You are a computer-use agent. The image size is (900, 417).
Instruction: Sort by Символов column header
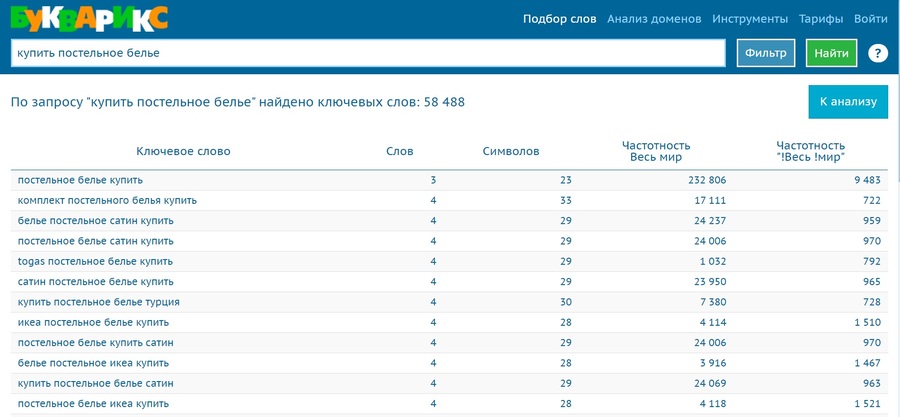point(510,152)
